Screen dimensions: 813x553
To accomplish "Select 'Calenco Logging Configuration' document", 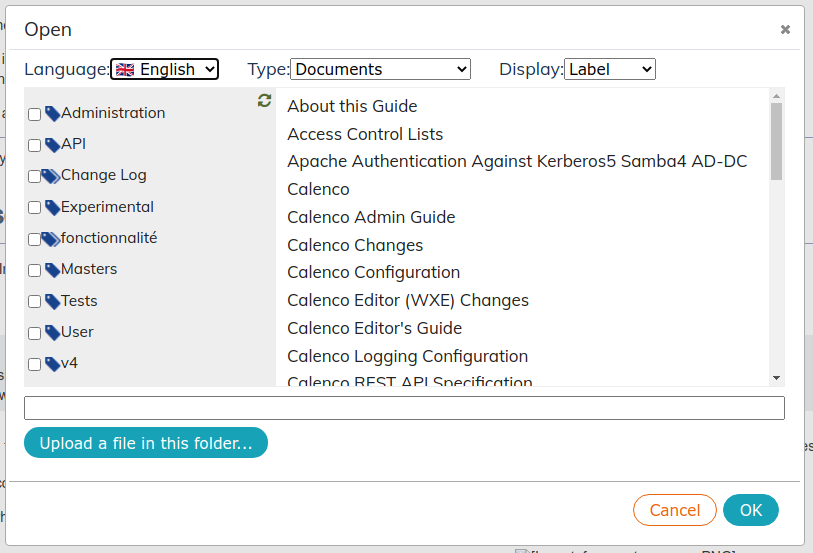I will click(408, 356).
